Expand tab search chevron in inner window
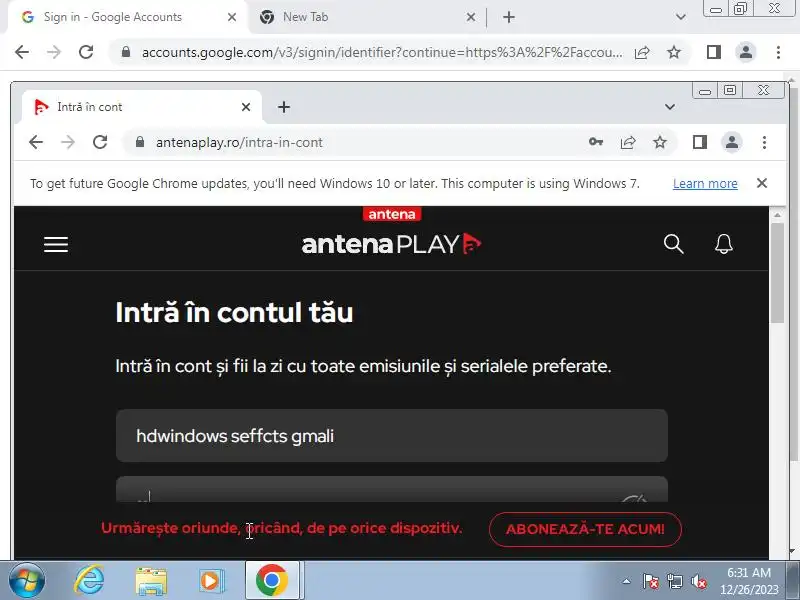 point(669,107)
